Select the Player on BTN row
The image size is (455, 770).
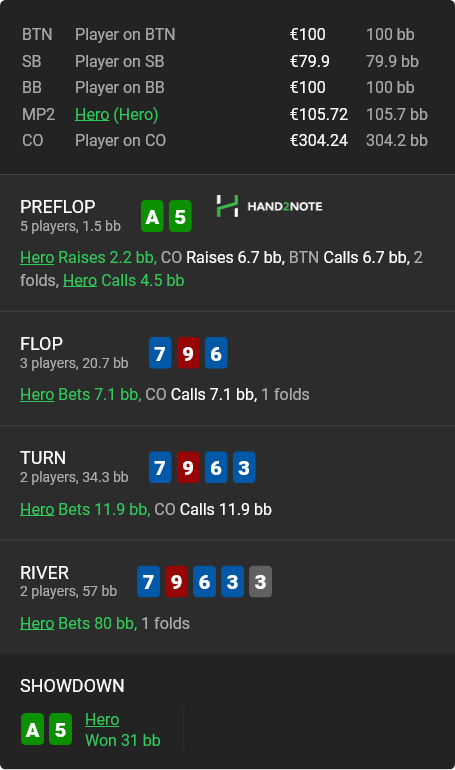pyautogui.click(x=225, y=34)
